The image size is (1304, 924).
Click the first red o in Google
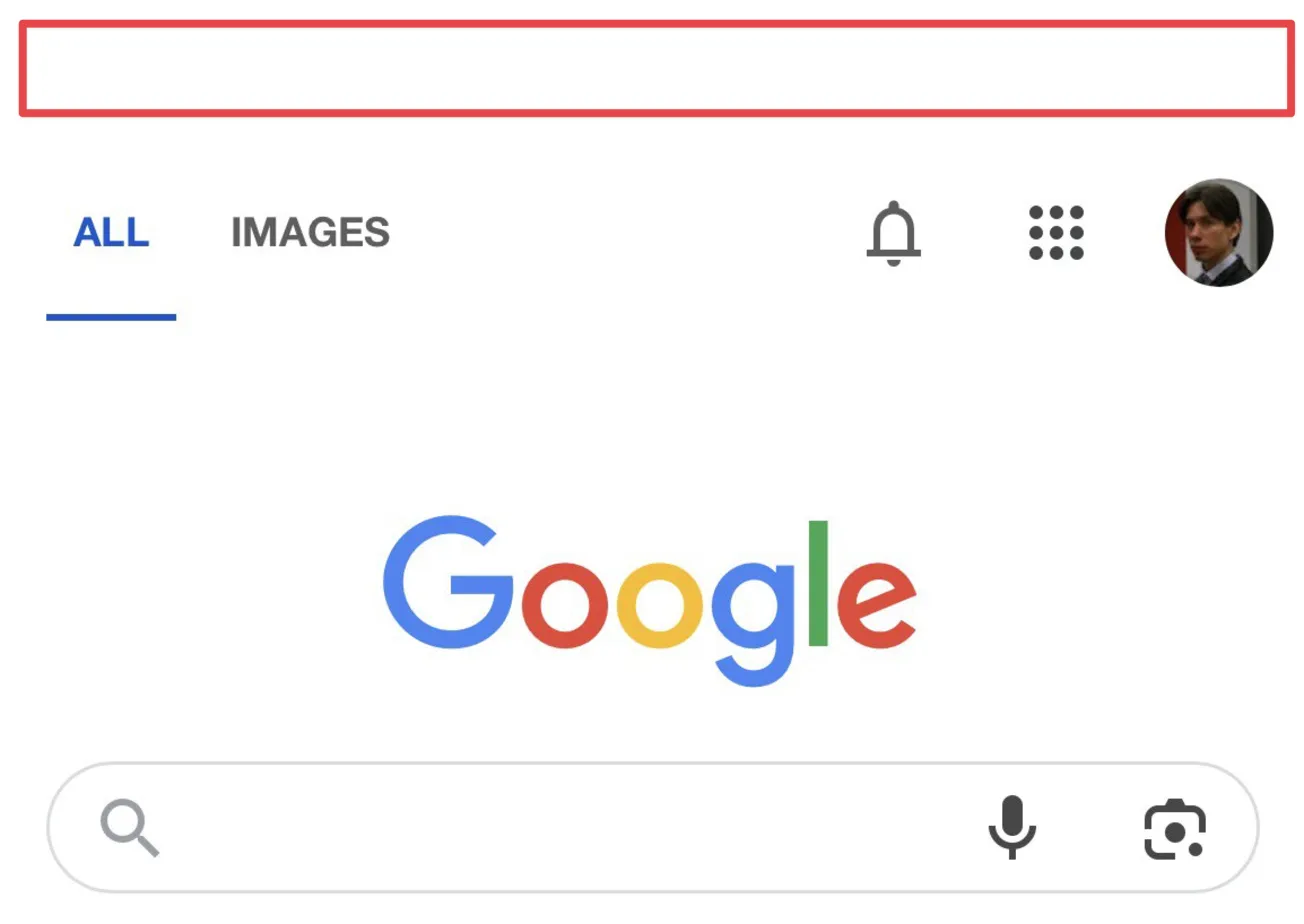point(565,606)
